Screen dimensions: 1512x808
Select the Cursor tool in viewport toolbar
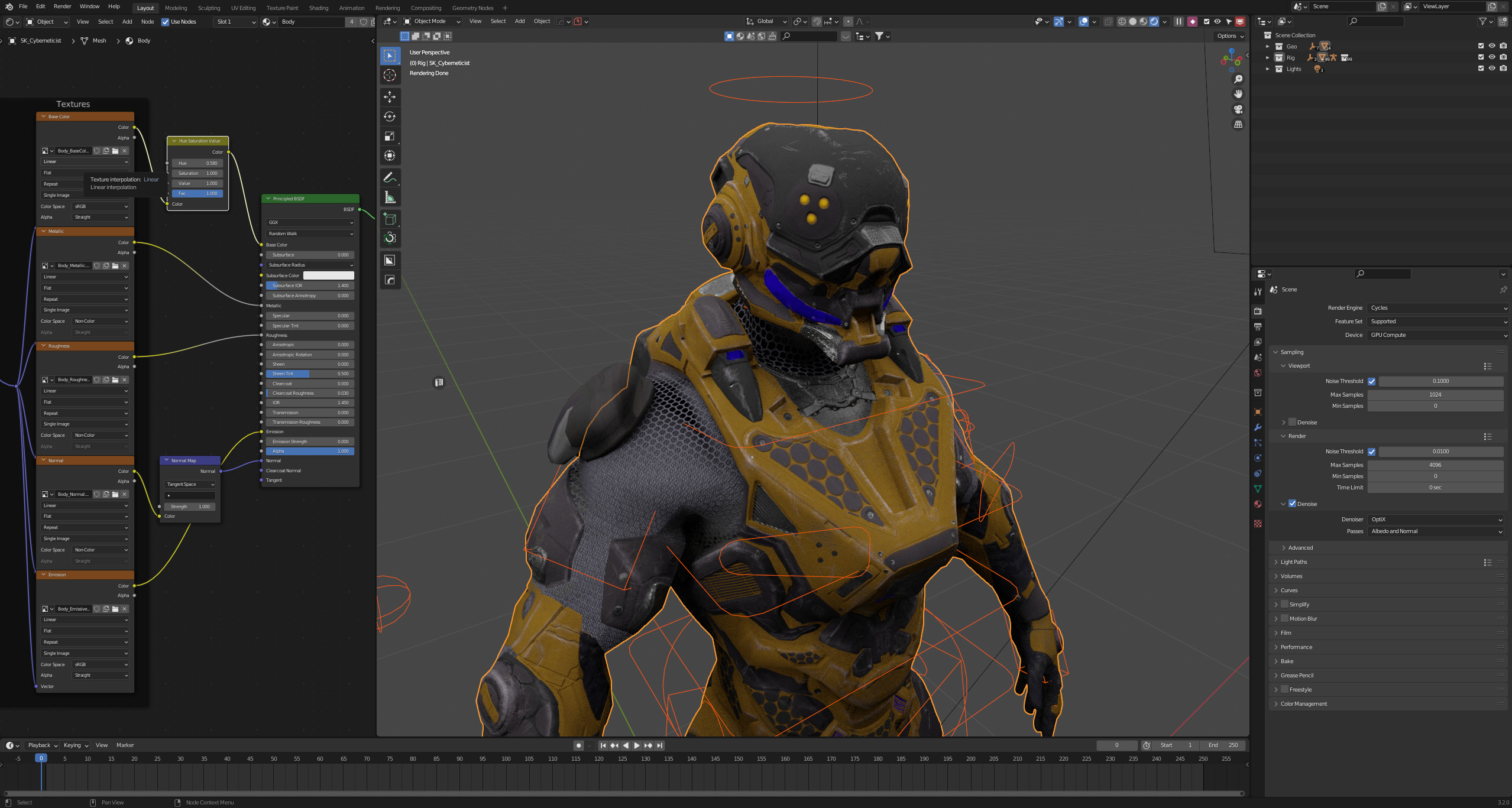coord(390,75)
